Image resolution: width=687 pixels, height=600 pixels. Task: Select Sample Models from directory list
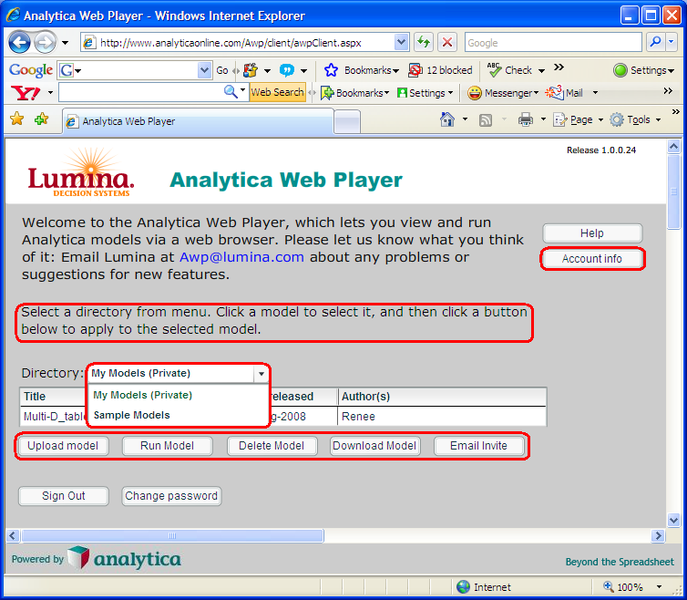click(131, 415)
